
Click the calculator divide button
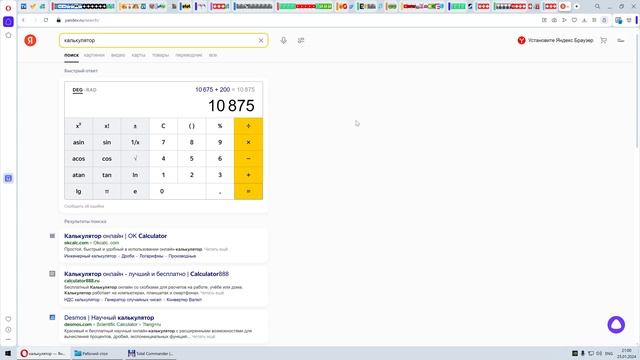point(248,126)
